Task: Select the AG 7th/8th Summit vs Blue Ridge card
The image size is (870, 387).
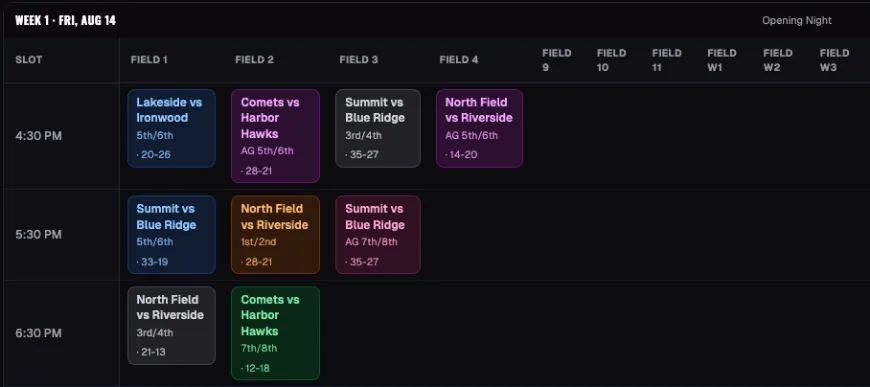Action: [x=378, y=234]
